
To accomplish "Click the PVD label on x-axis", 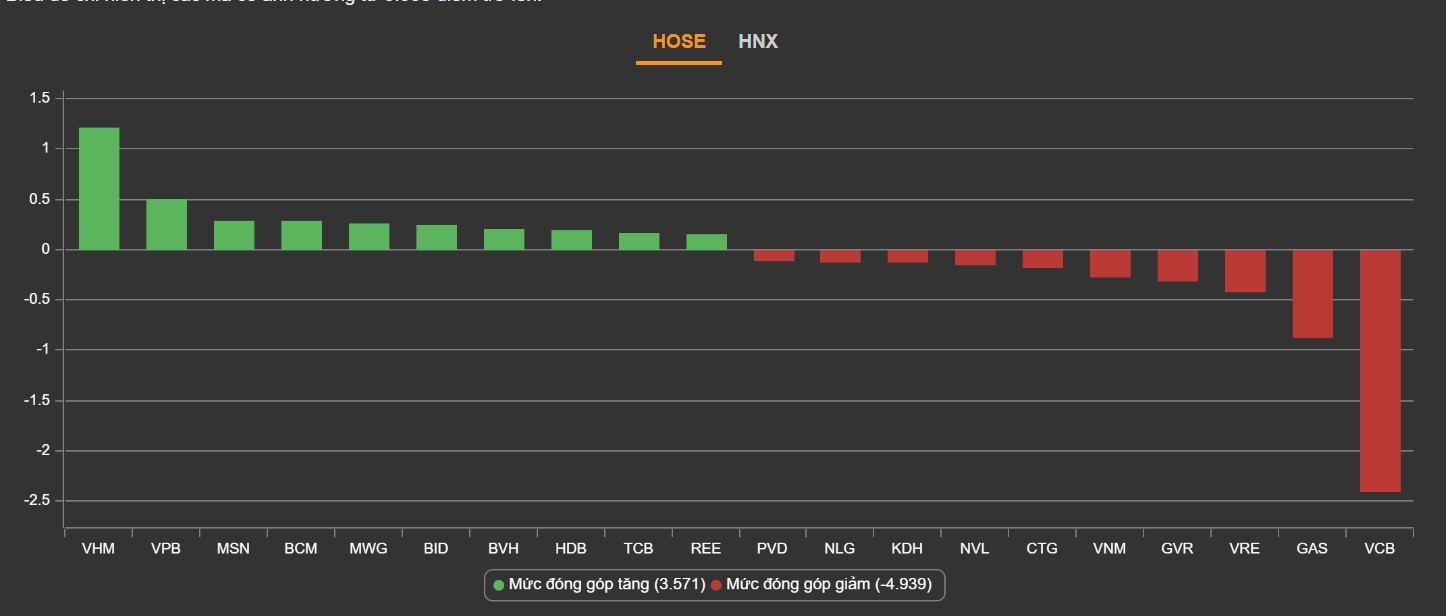I will click(x=773, y=549).
